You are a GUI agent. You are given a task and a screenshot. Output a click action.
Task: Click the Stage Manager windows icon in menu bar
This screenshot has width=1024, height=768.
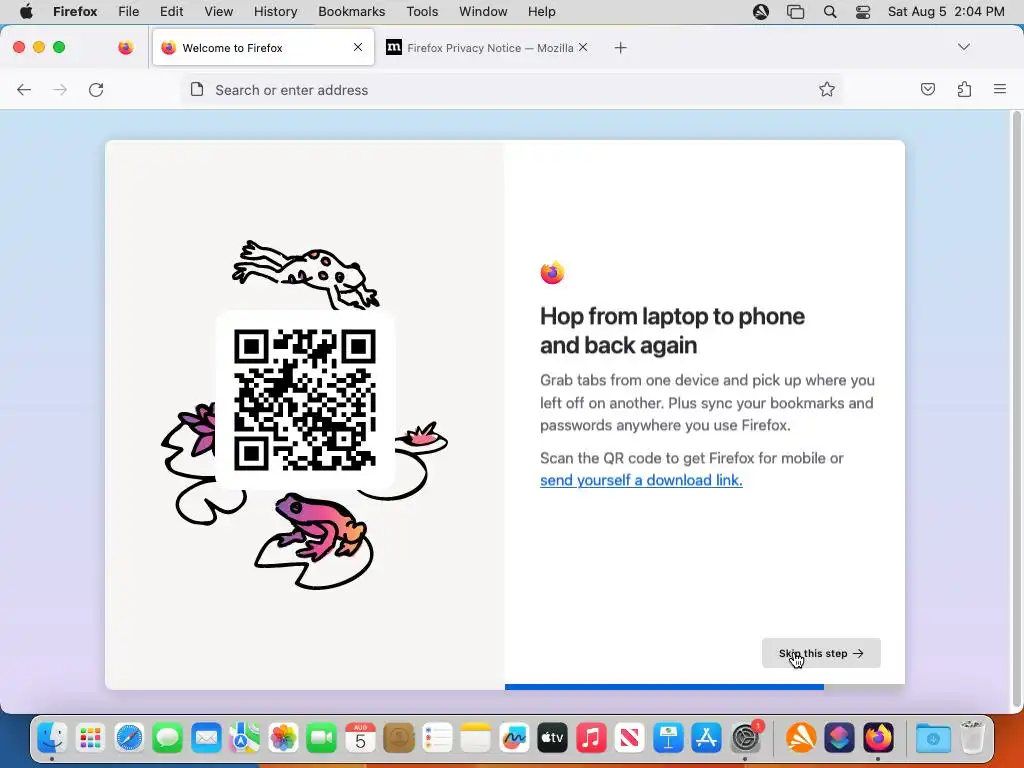(x=795, y=12)
